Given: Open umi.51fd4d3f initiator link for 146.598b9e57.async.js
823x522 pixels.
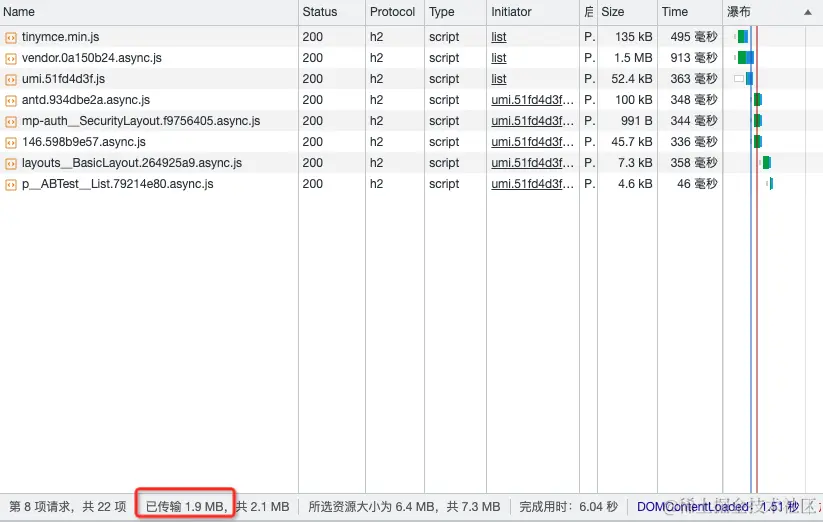Looking at the screenshot, I should click(532, 142).
